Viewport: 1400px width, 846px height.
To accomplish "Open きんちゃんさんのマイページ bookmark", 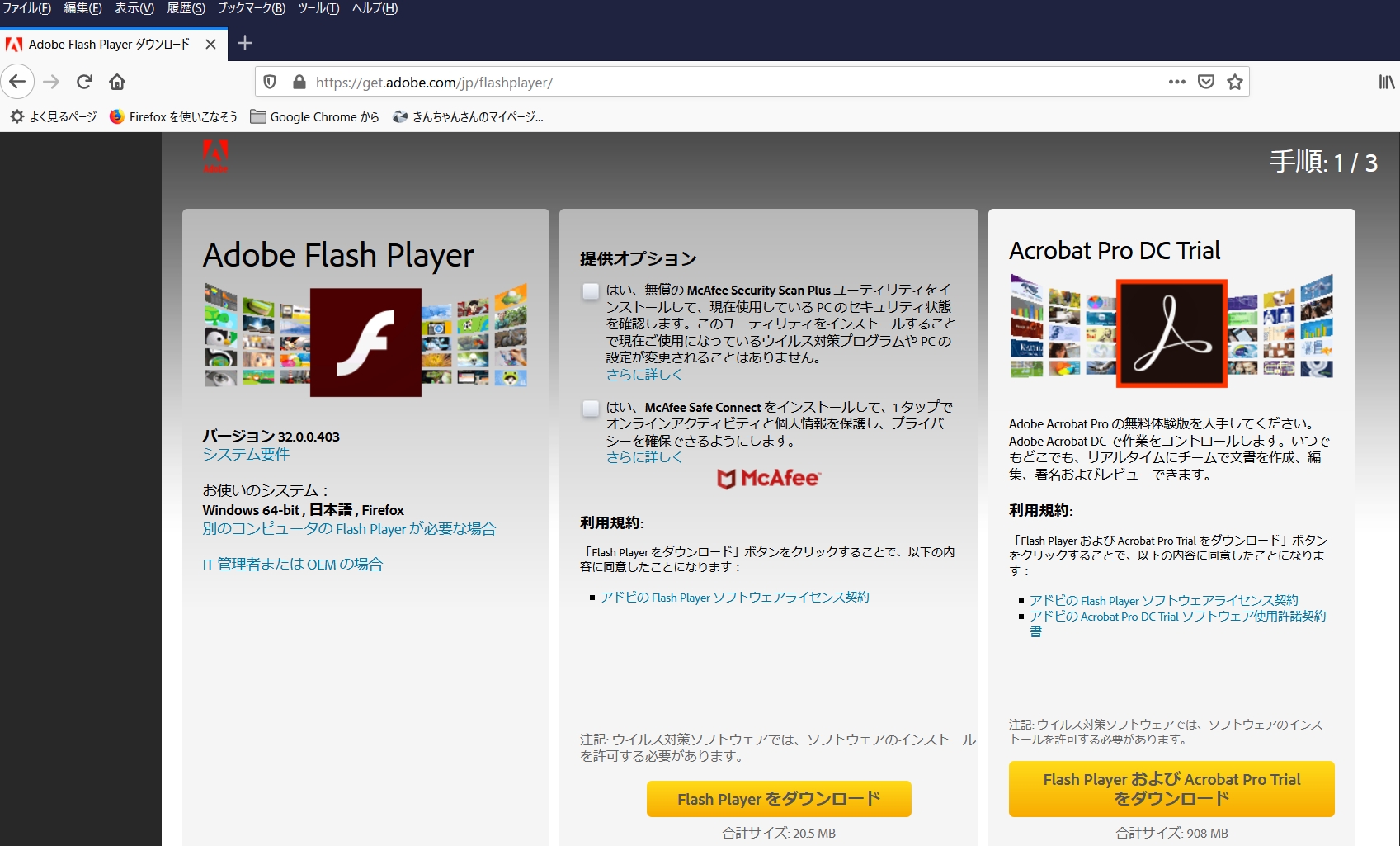I will pos(468,116).
